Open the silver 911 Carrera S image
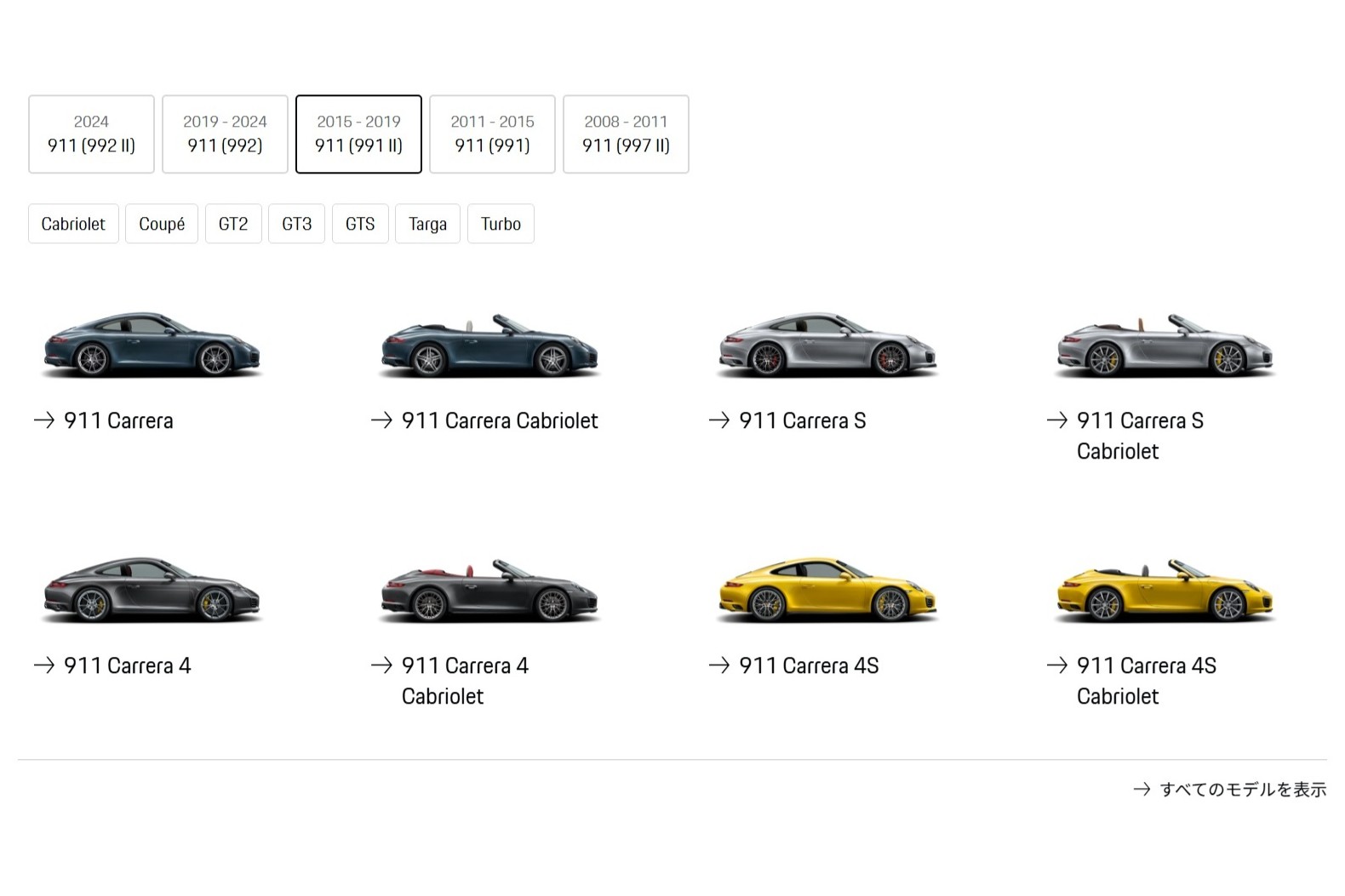 [x=827, y=345]
